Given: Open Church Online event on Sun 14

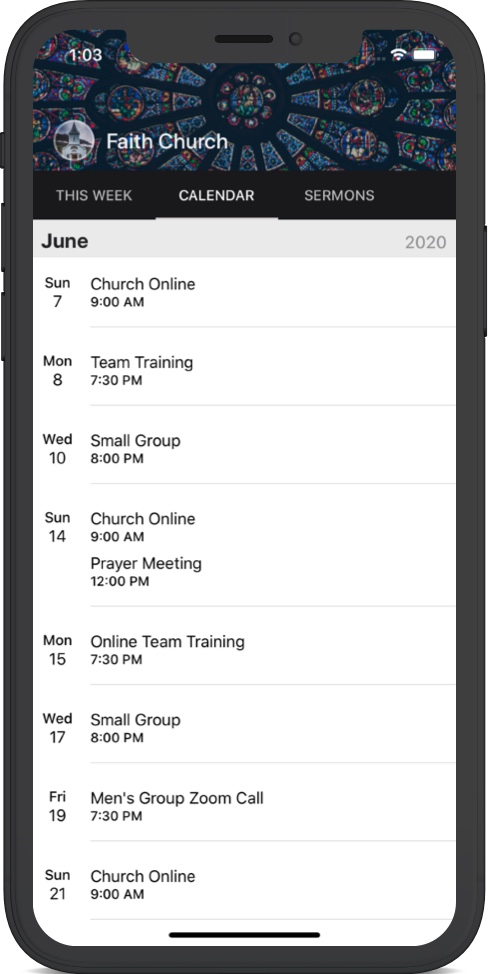Looking at the screenshot, I should pyautogui.click(x=273, y=527).
